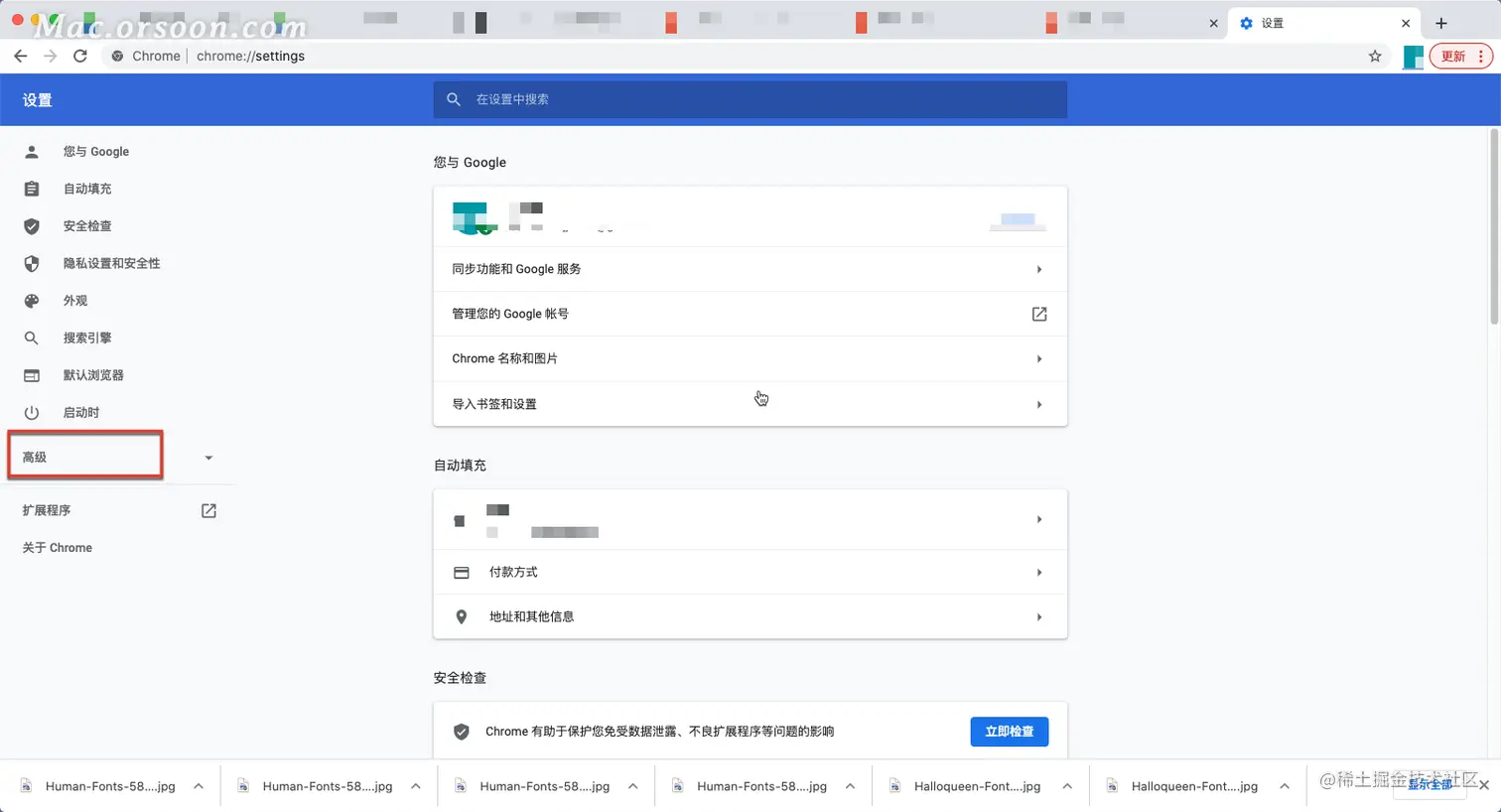1501x812 pixels.
Task: Click the shield icon in 安全检查 card
Action: pyautogui.click(x=462, y=732)
